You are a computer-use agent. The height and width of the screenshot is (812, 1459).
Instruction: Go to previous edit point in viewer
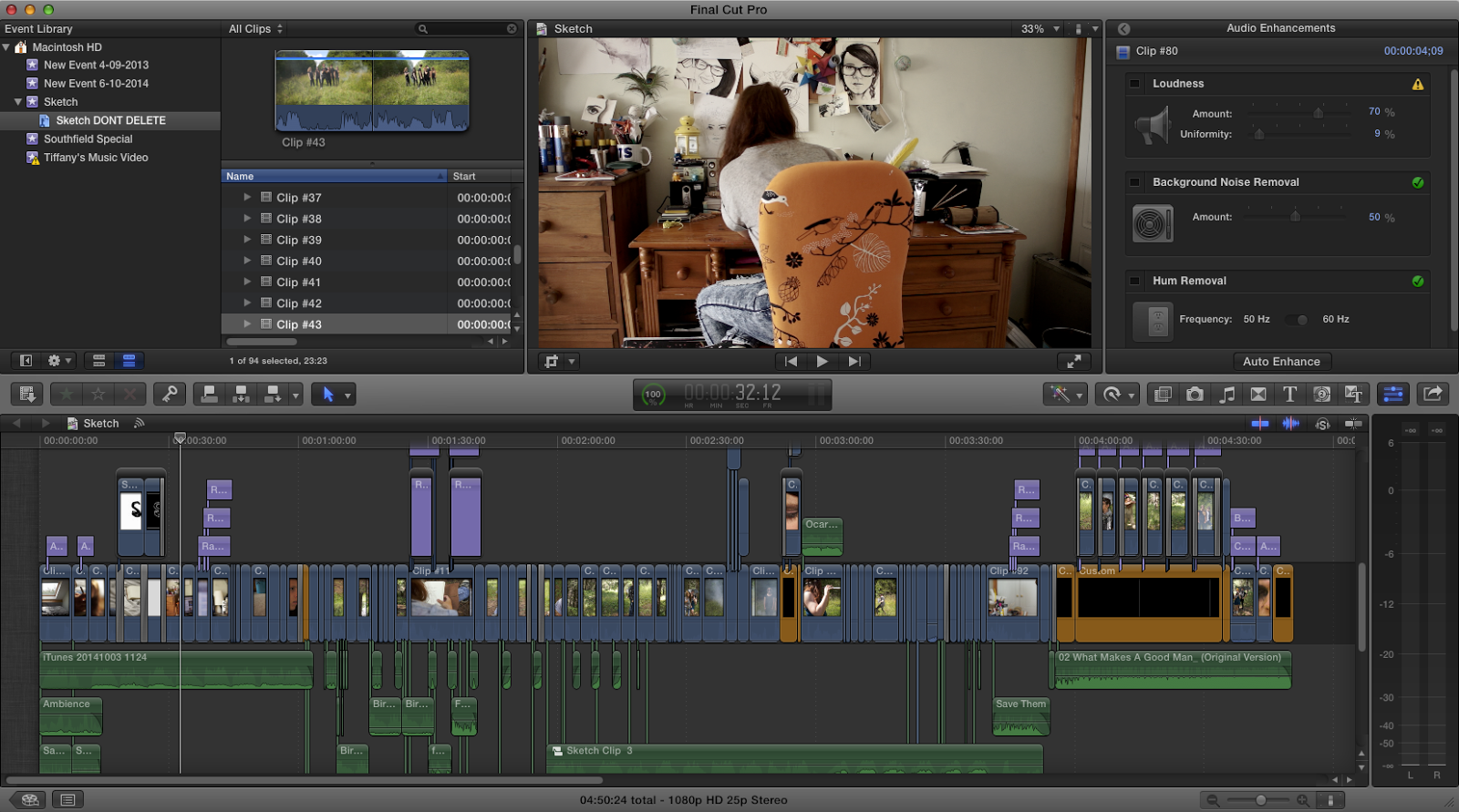pyautogui.click(x=791, y=362)
